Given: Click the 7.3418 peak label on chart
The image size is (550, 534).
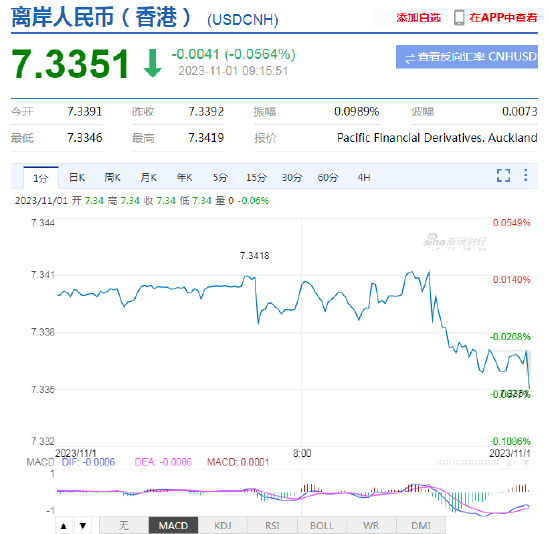Looking at the screenshot, I should [x=255, y=256].
